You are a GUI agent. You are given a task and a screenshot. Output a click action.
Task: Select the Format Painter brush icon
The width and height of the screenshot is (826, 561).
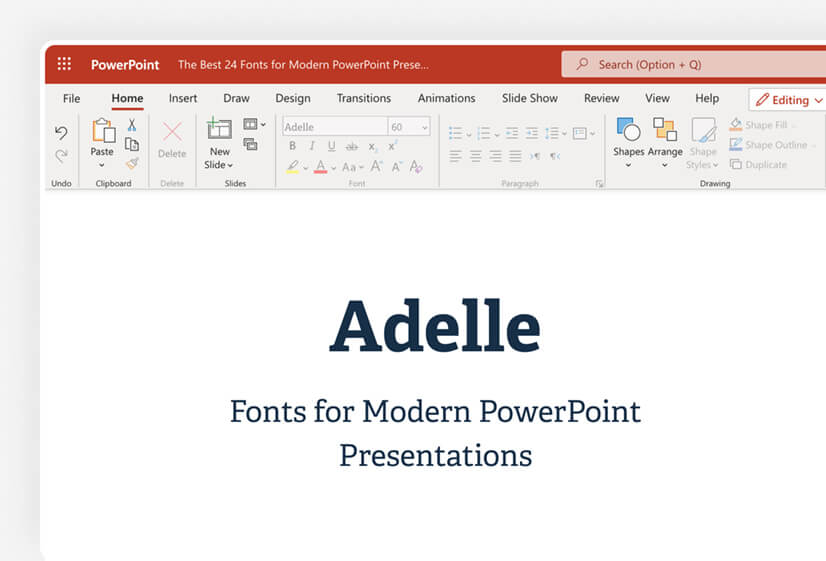click(x=132, y=163)
